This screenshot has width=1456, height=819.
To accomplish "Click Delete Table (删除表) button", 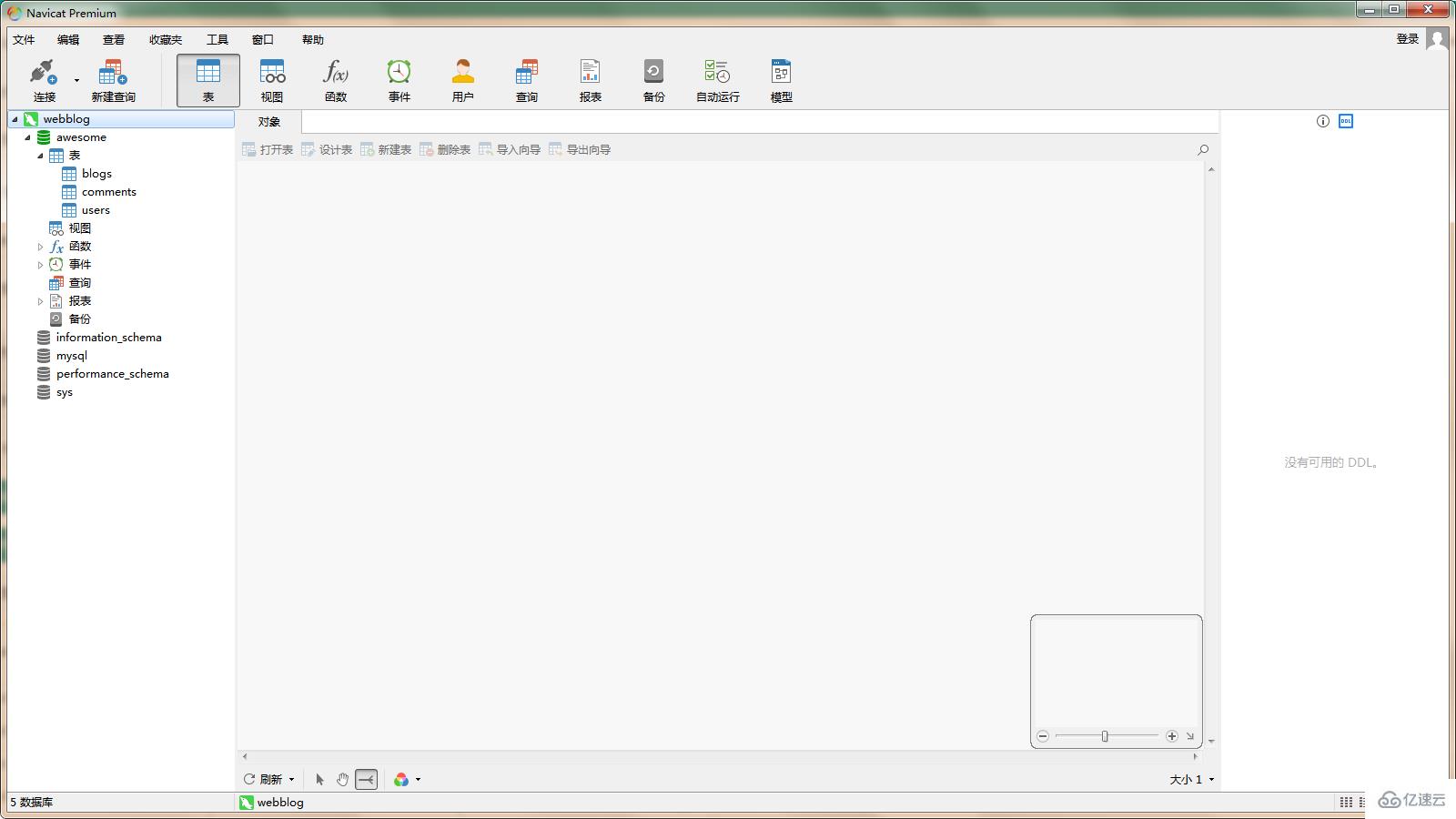I will tap(445, 149).
